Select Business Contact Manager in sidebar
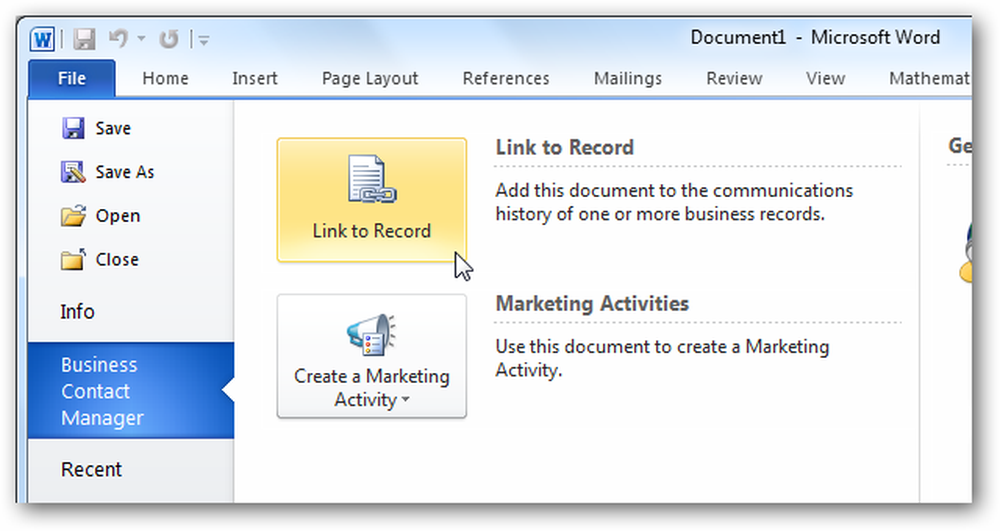This screenshot has height=531, width=1000. tap(131, 391)
